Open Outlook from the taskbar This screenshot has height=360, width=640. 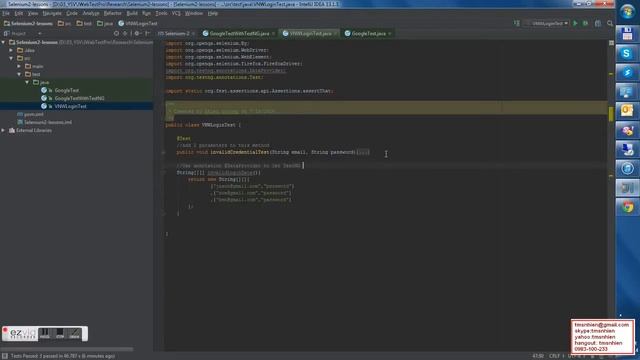[627, 111]
